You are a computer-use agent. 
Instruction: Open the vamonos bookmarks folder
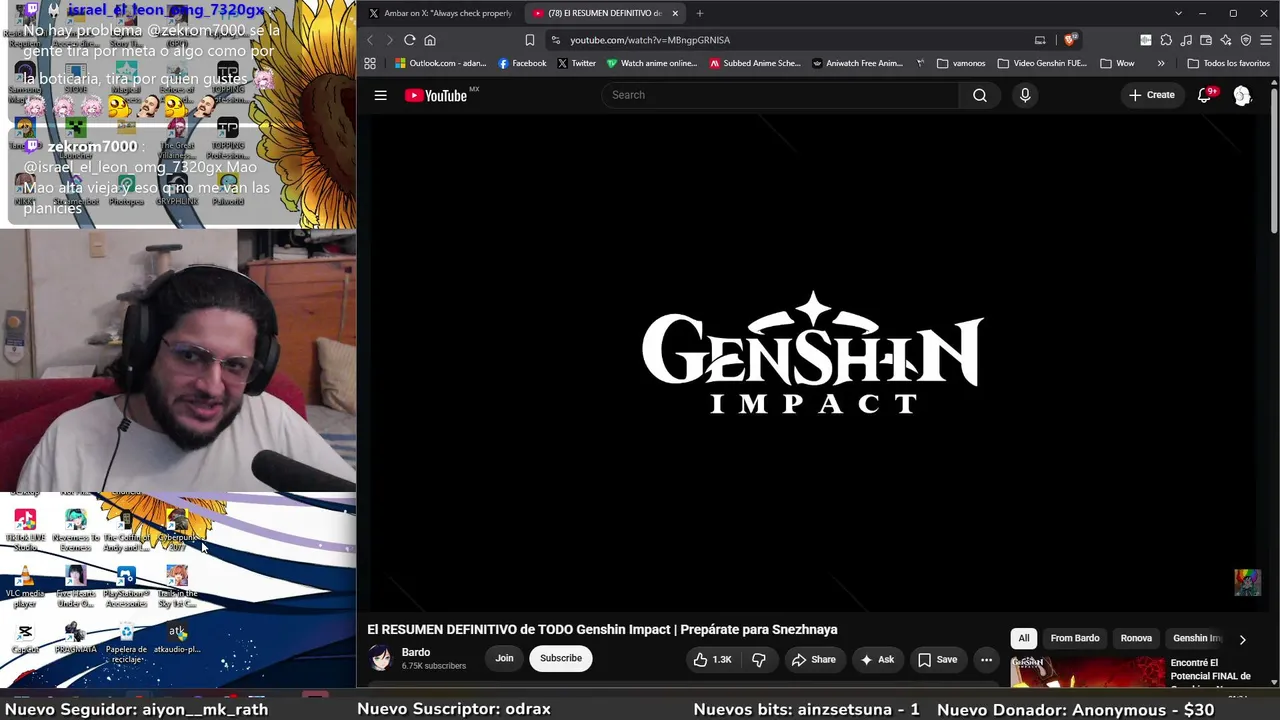tap(961, 63)
